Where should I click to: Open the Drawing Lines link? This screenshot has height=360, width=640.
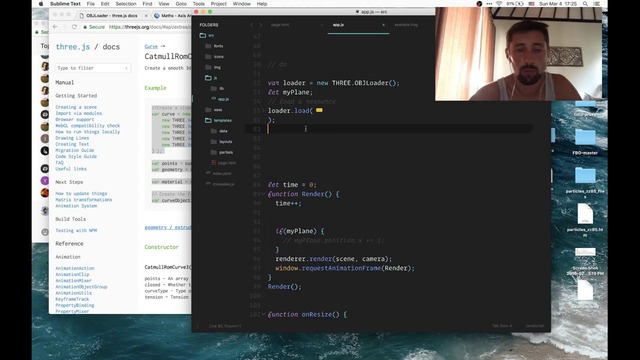pyautogui.click(x=72, y=138)
